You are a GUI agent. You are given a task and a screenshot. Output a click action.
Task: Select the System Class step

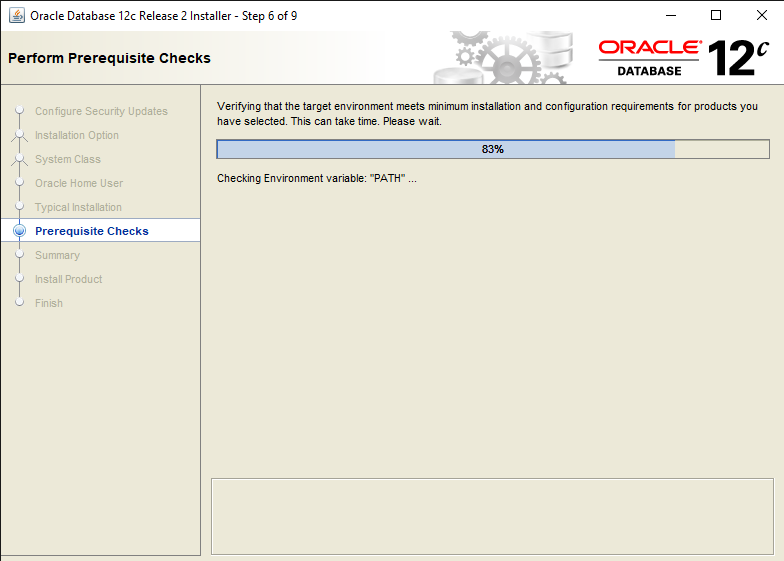pyautogui.click(x=68, y=159)
